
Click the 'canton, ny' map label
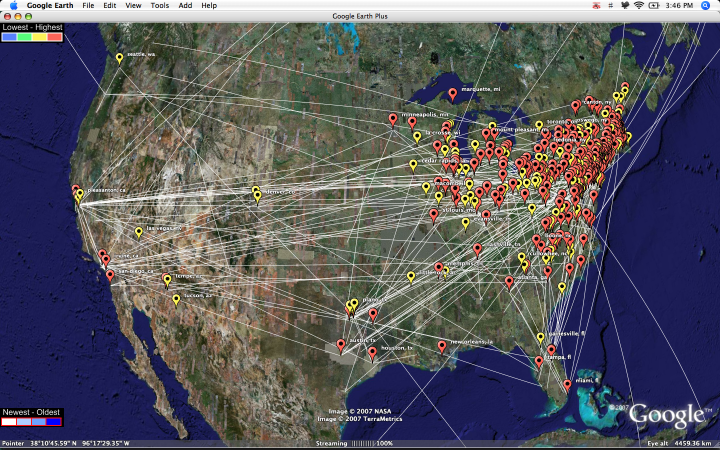598,102
